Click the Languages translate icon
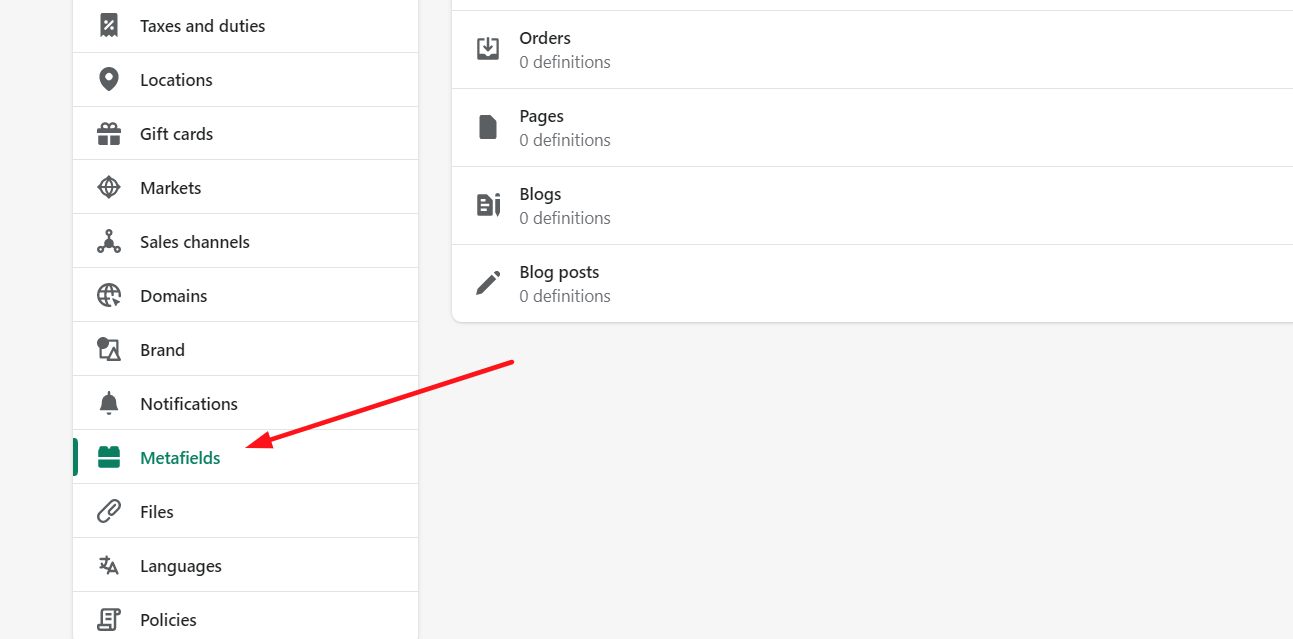Viewport: 1293px width, 639px height. [x=109, y=566]
